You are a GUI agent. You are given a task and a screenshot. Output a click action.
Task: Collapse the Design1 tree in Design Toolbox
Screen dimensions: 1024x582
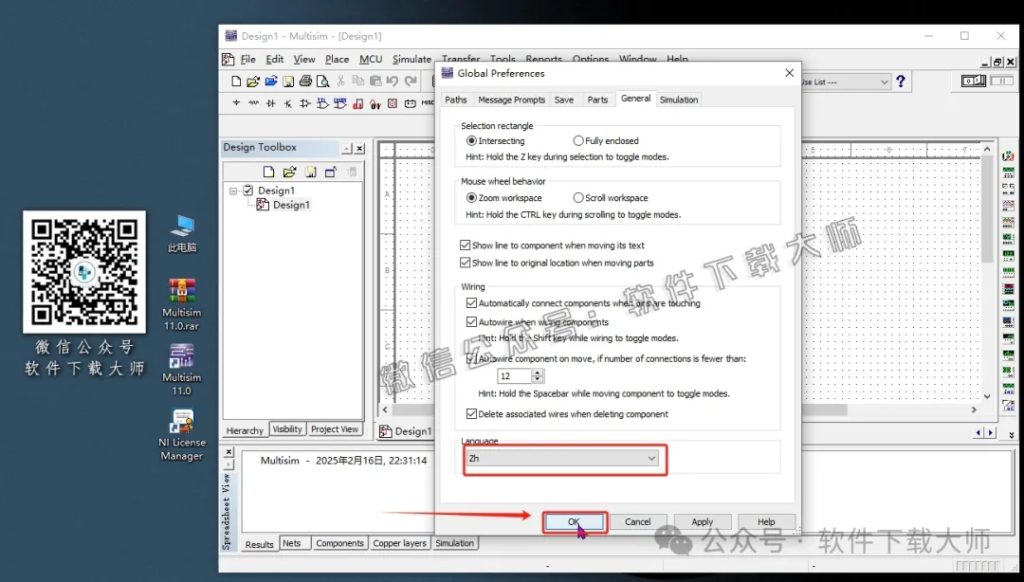(234, 190)
